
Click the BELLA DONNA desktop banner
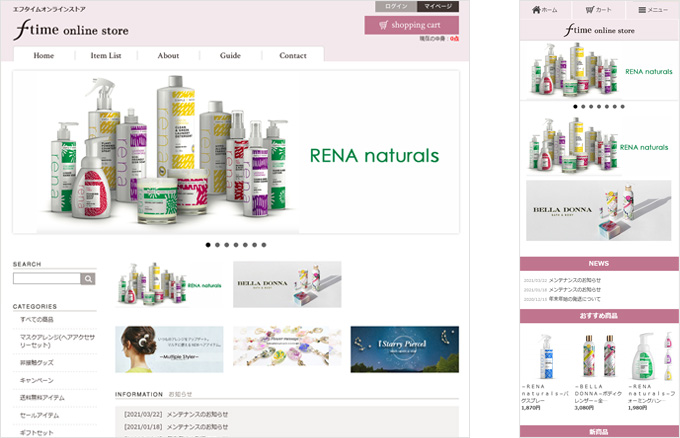pyautogui.click(x=287, y=284)
